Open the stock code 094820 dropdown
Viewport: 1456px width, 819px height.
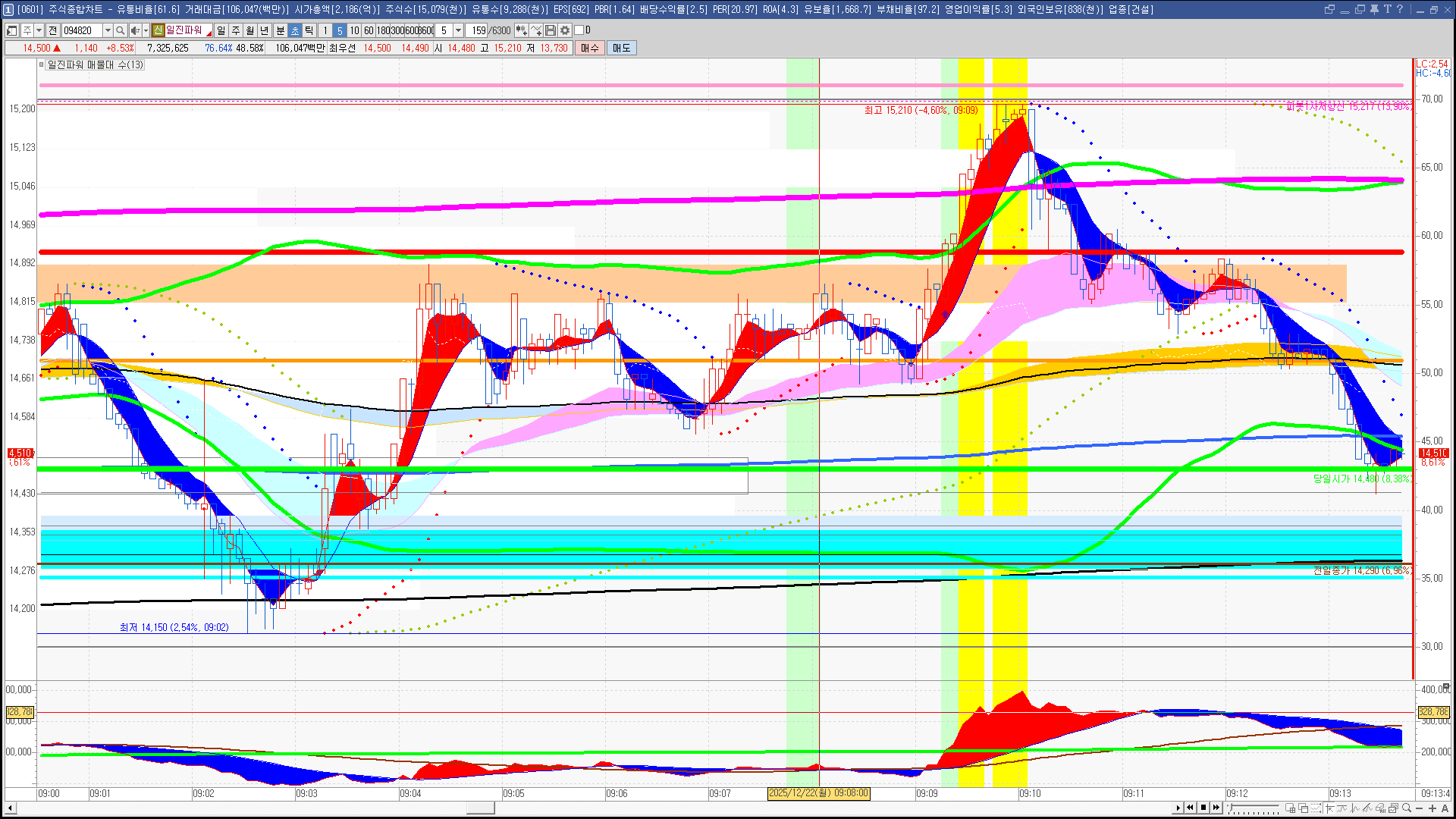click(x=108, y=30)
